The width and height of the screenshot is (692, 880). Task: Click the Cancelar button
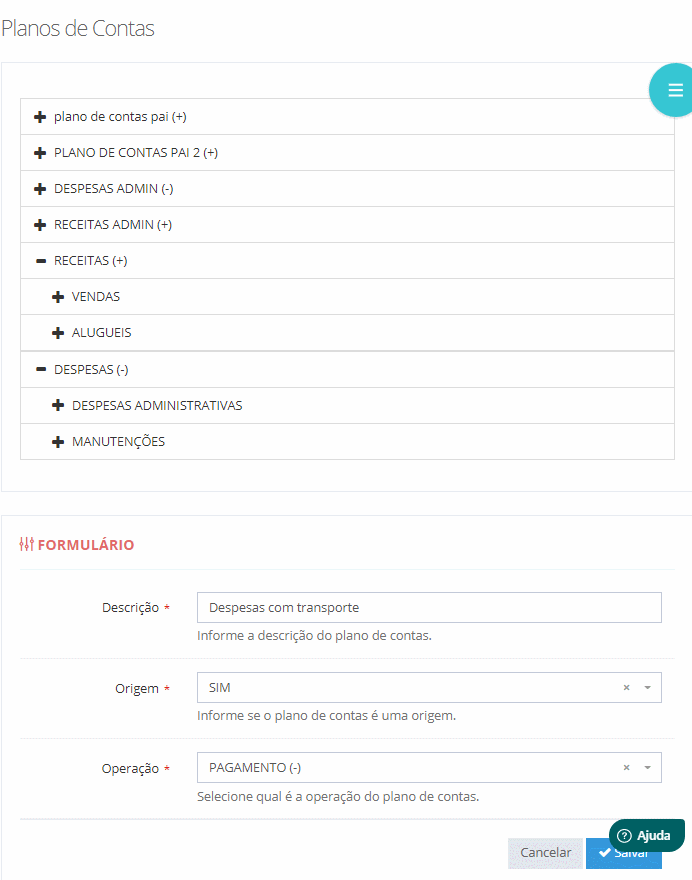pos(545,853)
